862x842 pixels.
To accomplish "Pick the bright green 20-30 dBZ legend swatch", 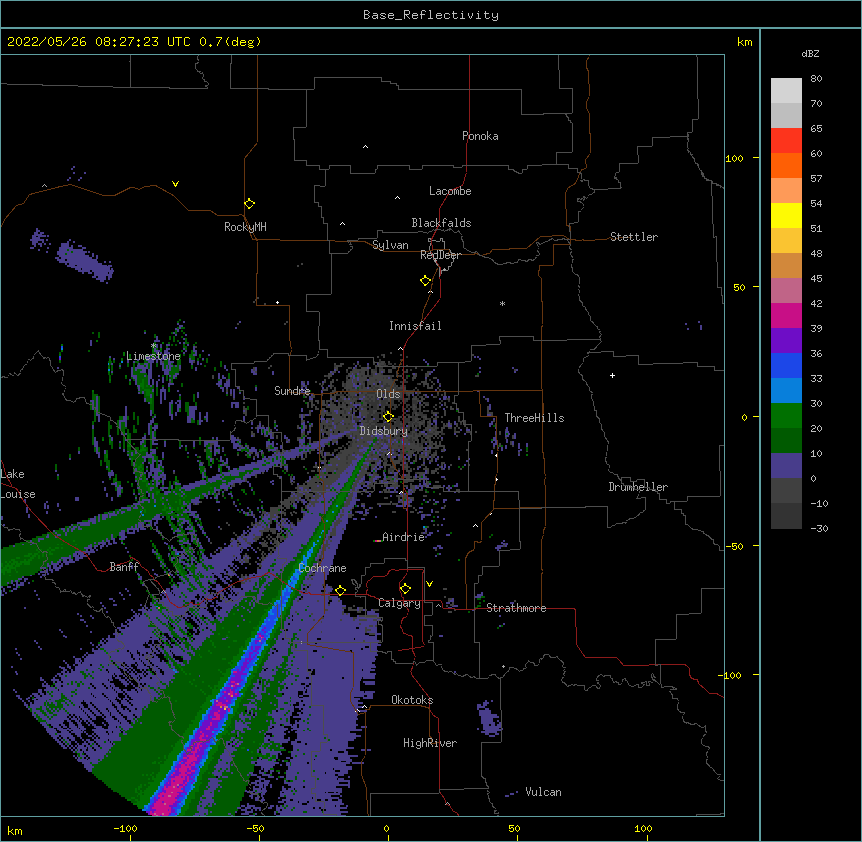I will (786, 416).
